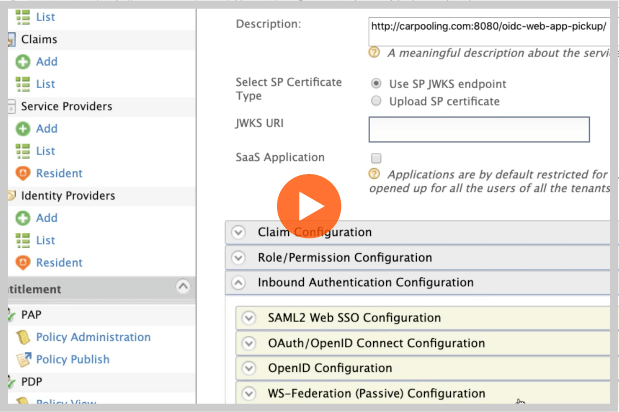Click the help icon under SaaS Application

[x=374, y=174]
